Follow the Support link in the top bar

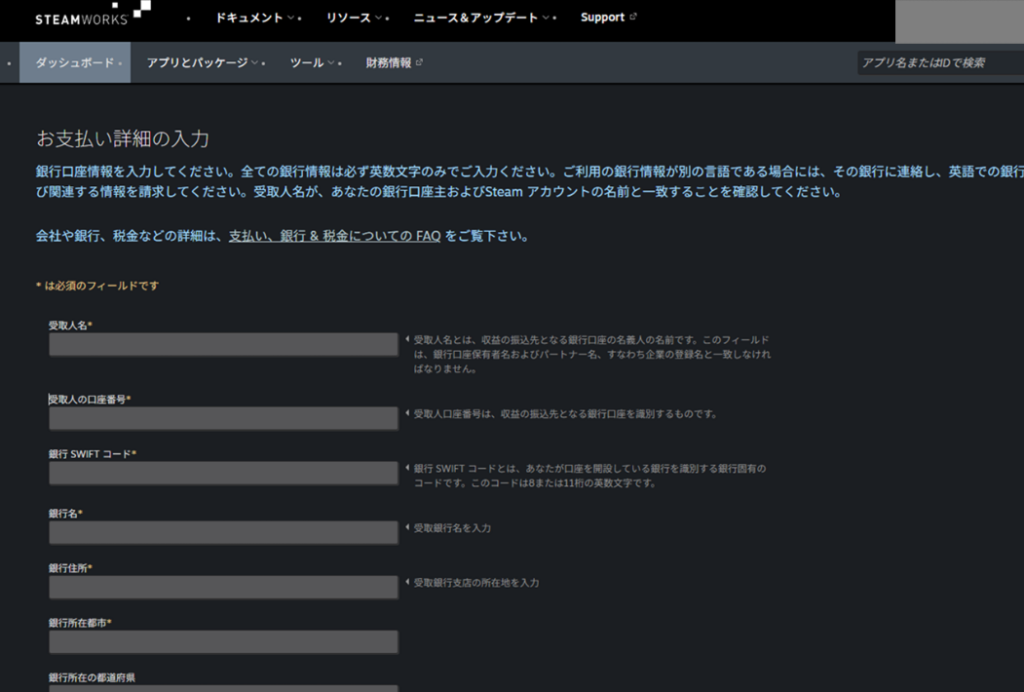[x=602, y=18]
